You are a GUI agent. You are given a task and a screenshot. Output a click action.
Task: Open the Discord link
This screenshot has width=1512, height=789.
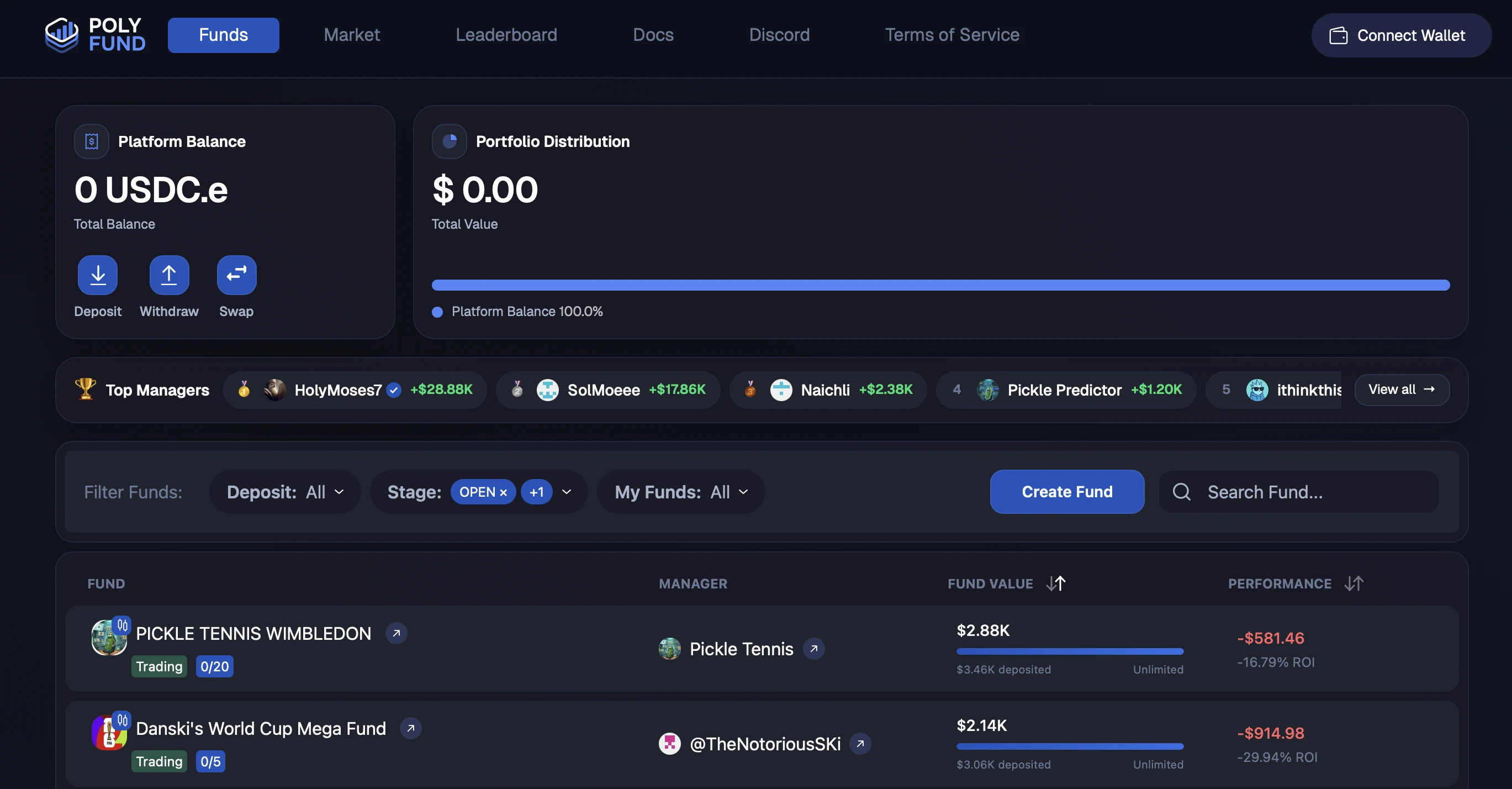tap(779, 35)
